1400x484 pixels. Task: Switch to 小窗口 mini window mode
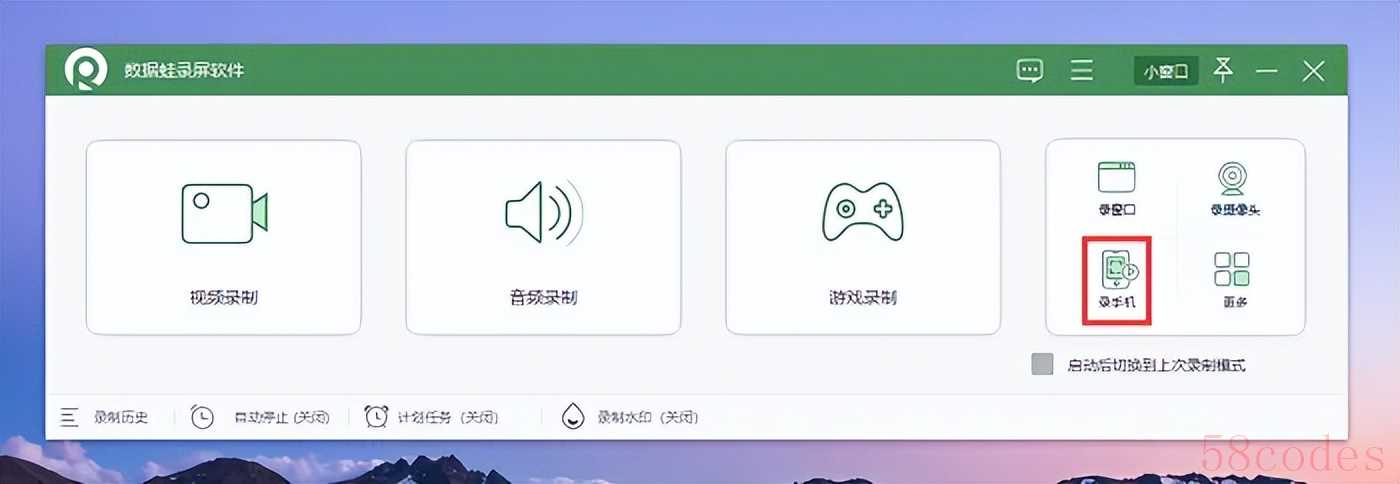[x=1166, y=71]
